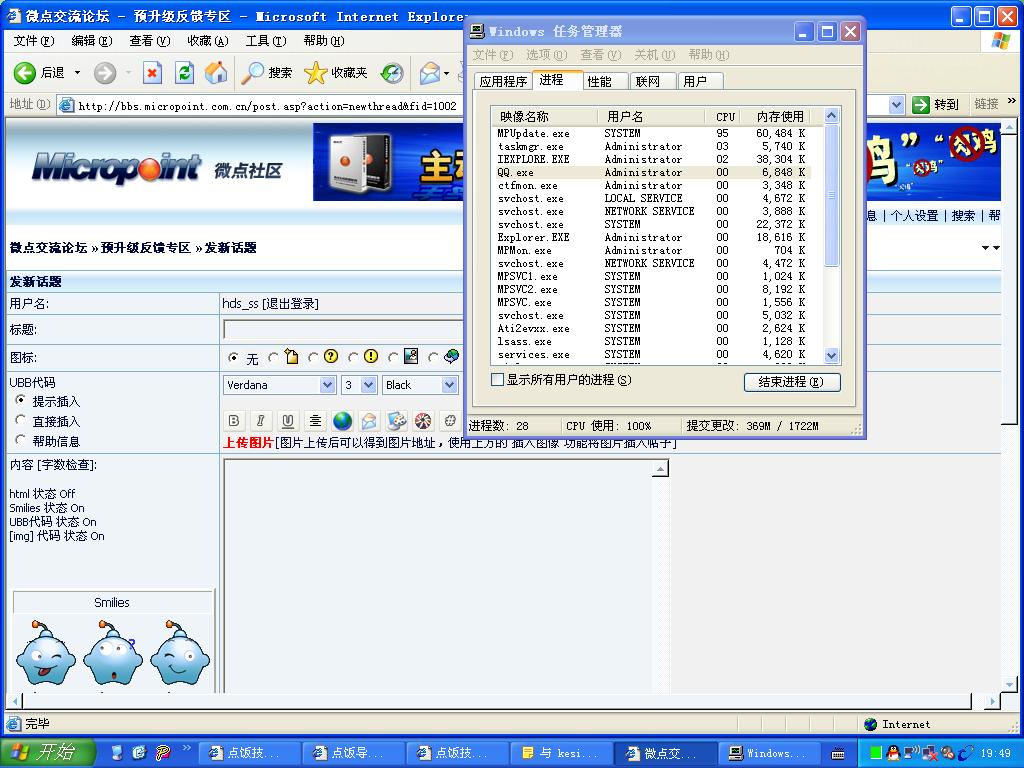1024x768 pixels.
Task: Select the 直接插入 UBB radio button
Action: [x=21, y=420]
